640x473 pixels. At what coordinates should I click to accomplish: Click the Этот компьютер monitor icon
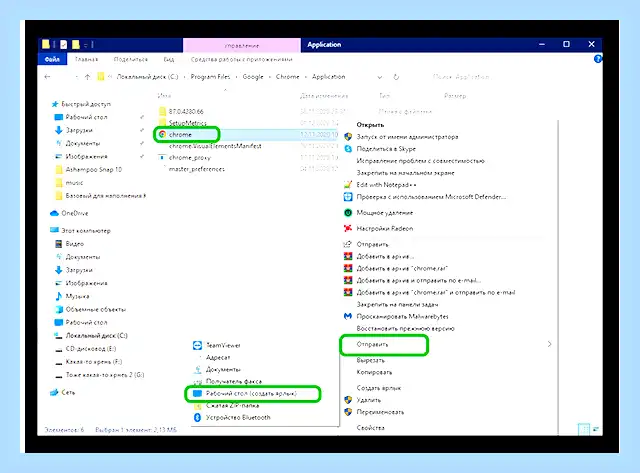point(54,230)
